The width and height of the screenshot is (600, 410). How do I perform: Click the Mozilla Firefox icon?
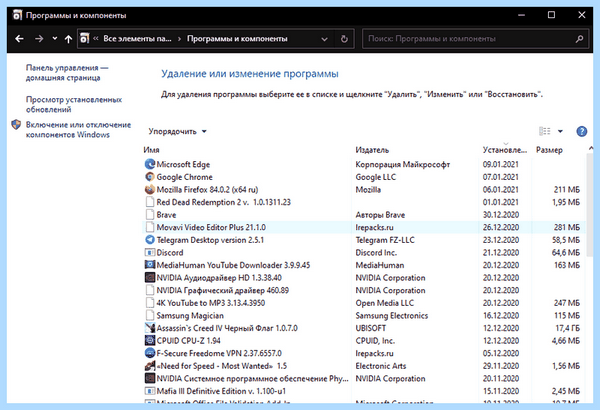[150, 189]
